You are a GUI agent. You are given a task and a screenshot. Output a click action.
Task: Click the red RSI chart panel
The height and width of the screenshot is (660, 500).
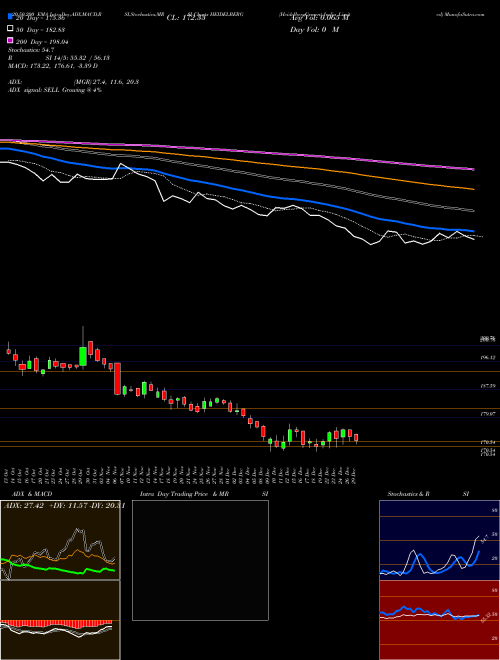(439, 620)
